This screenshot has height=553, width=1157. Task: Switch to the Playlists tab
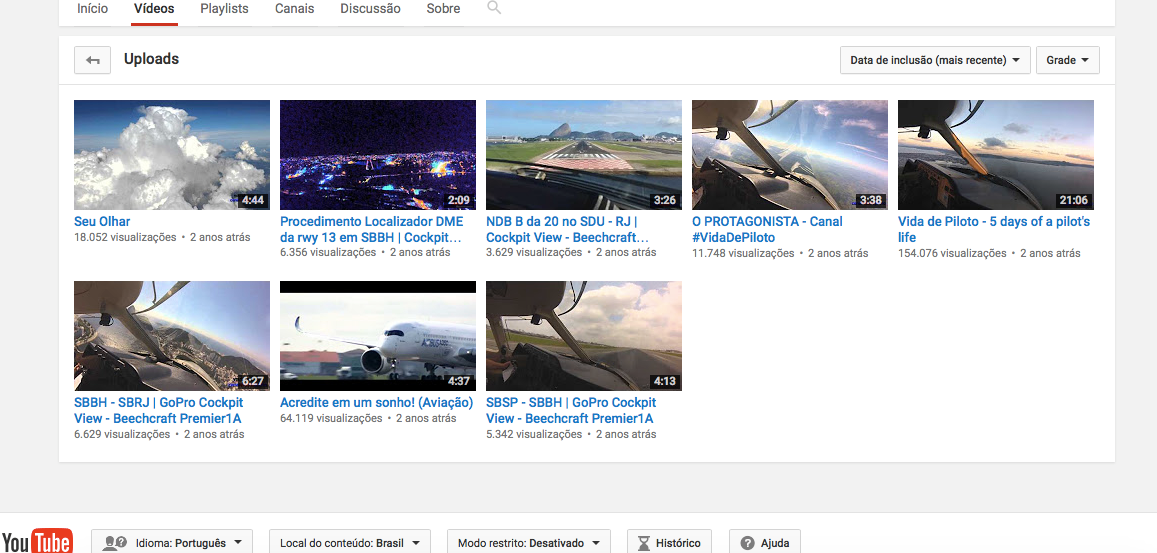(x=224, y=9)
